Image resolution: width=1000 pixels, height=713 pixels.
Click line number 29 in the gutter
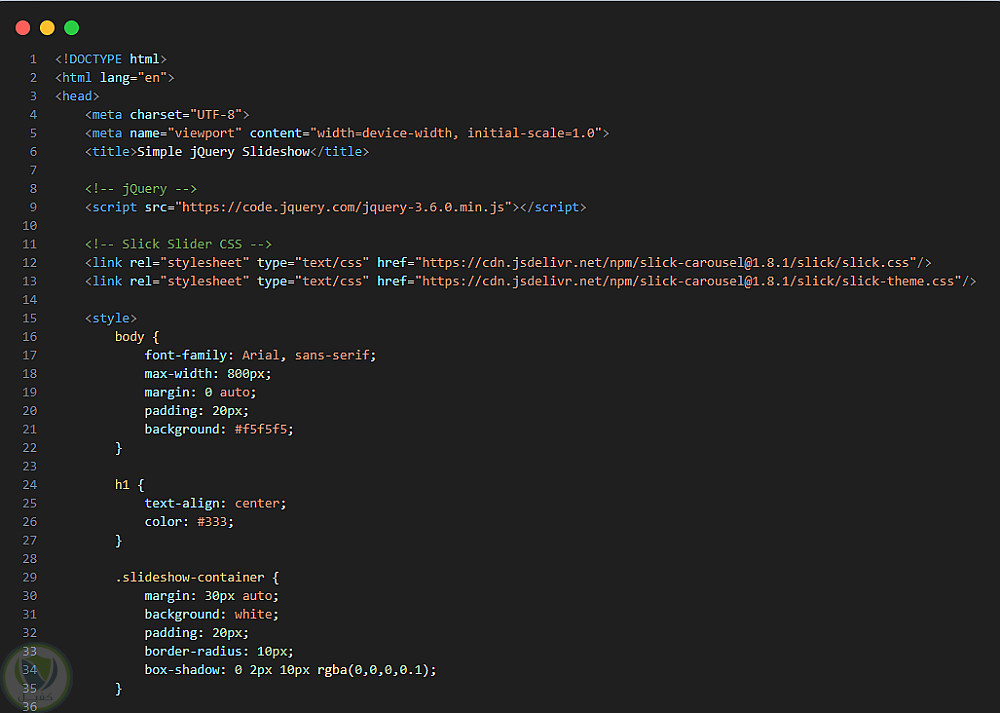[x=32, y=577]
